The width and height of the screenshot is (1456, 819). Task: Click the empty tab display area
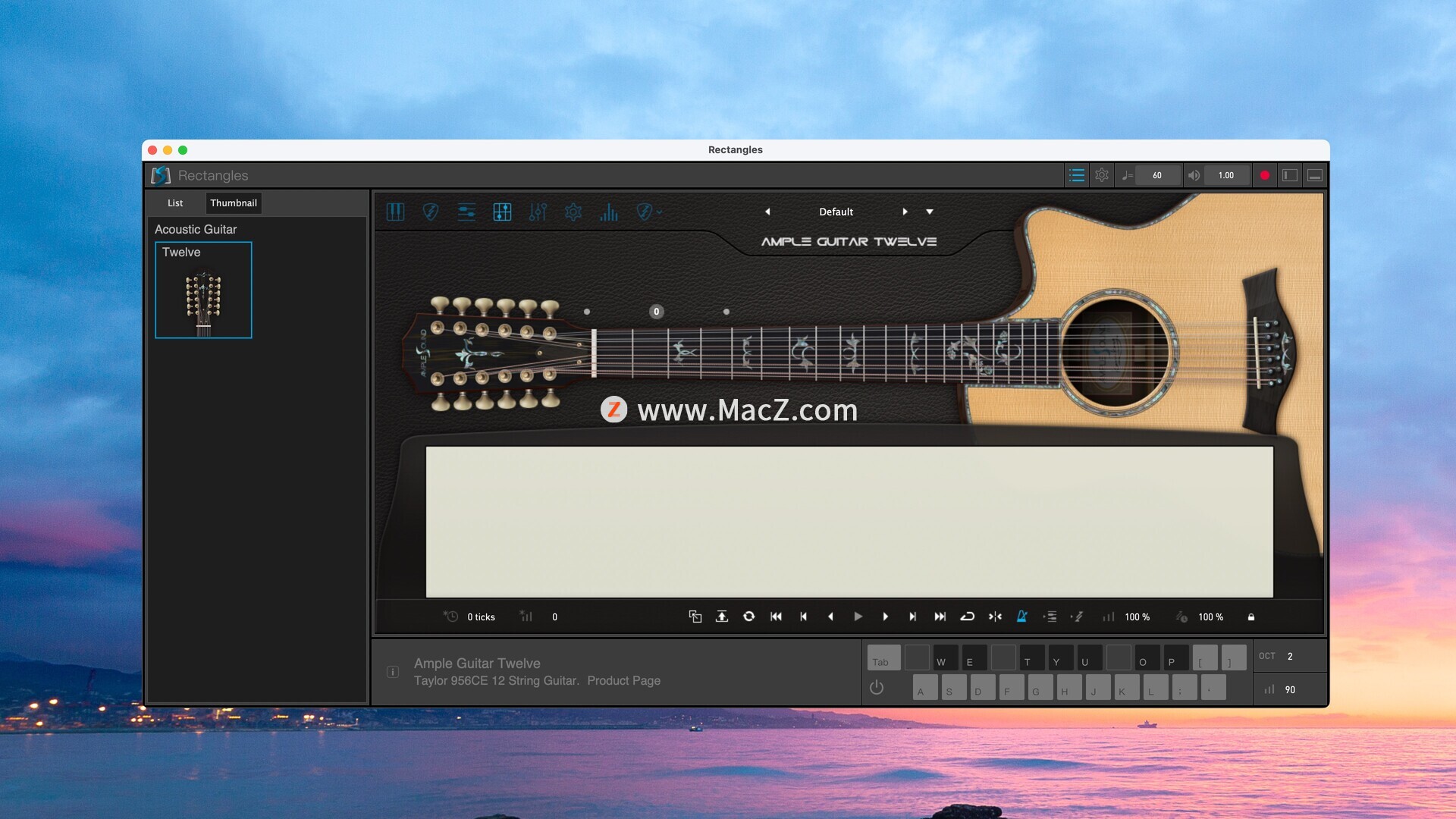[x=849, y=522]
